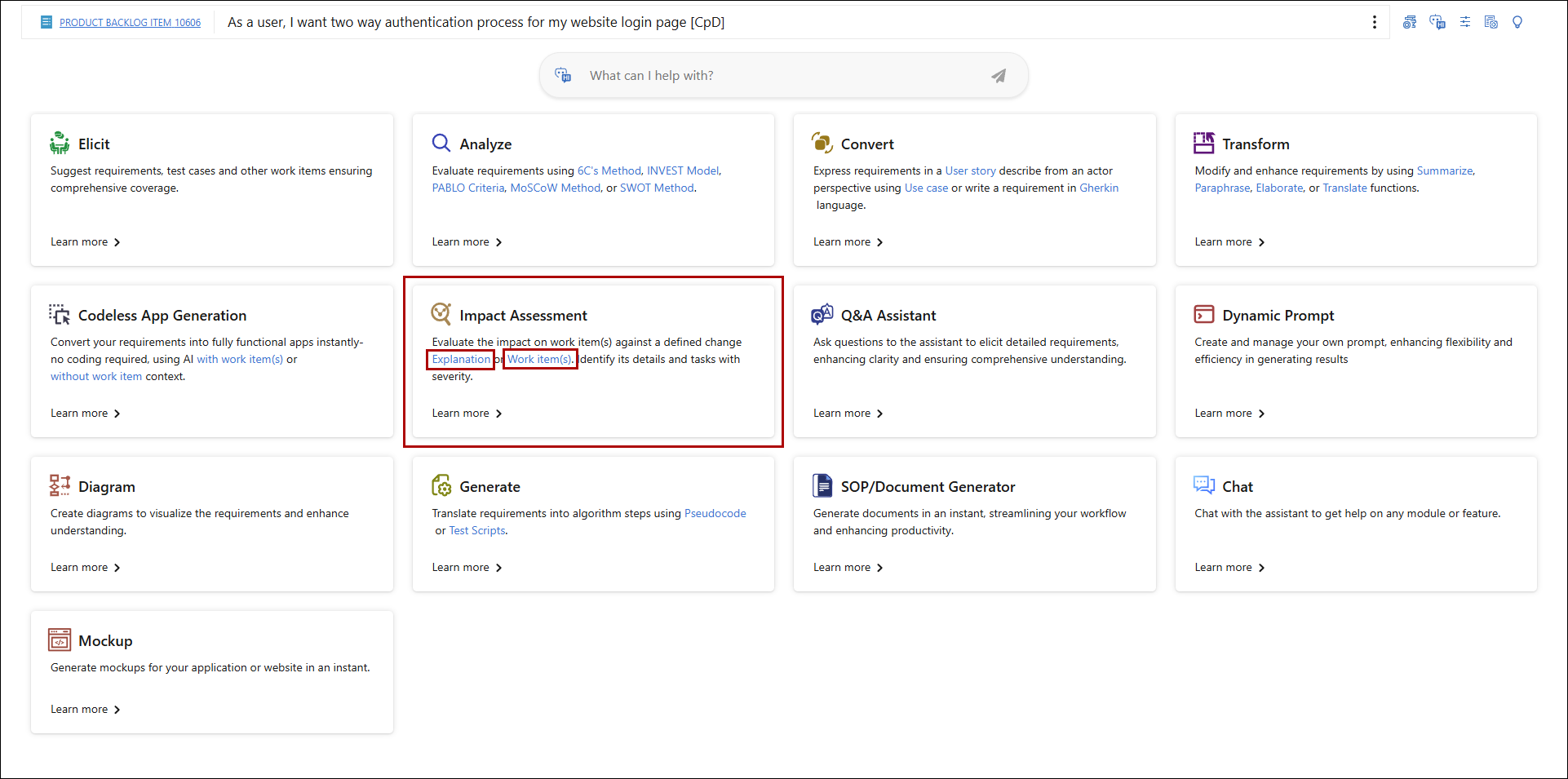Click the SOP/Document Generator icon
This screenshot has height=779, width=1568.
[822, 486]
